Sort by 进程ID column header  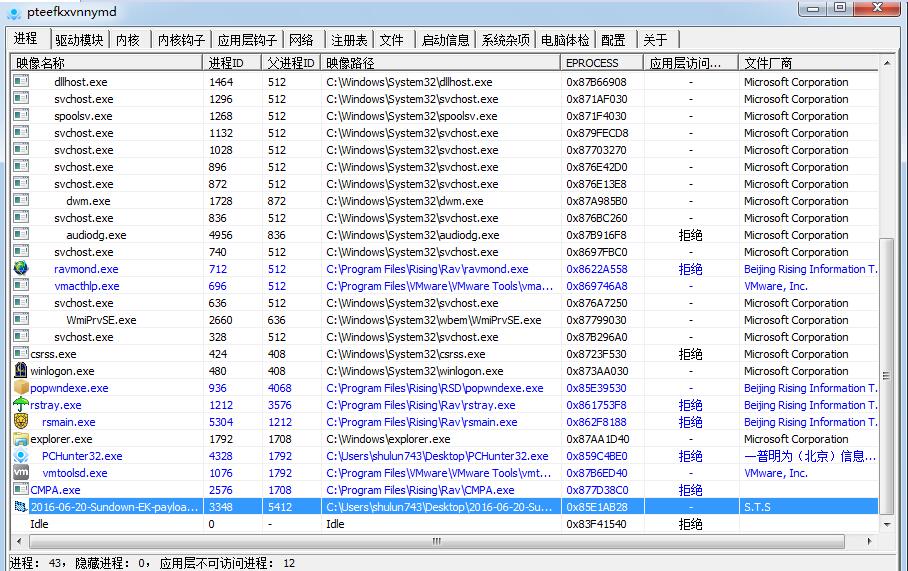232,63
